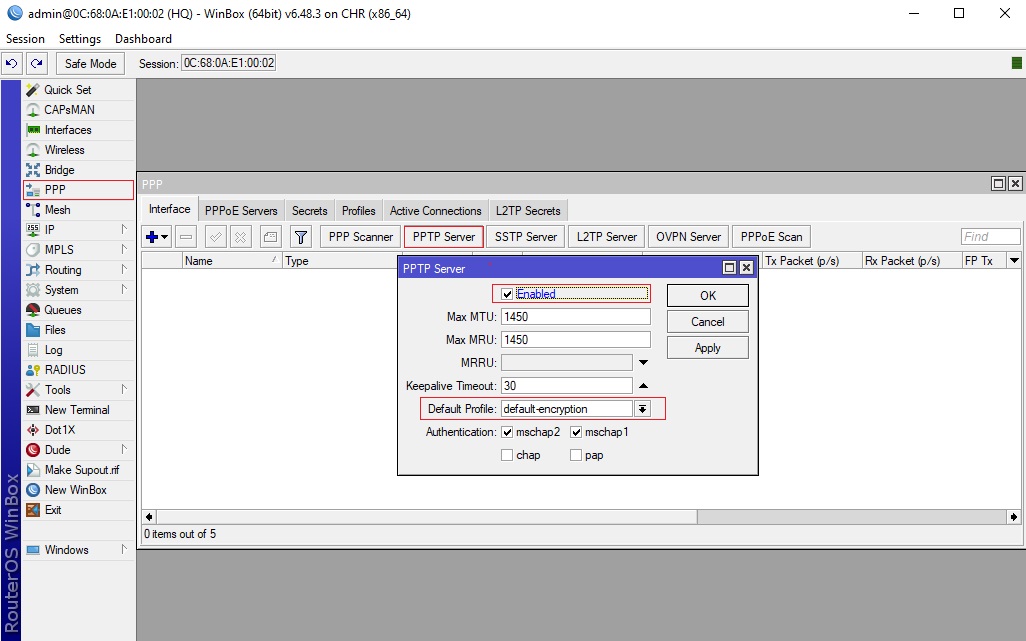Screen dimensions: 1026x641
Task: Open the Log sidebar entry
Action: [x=53, y=350]
